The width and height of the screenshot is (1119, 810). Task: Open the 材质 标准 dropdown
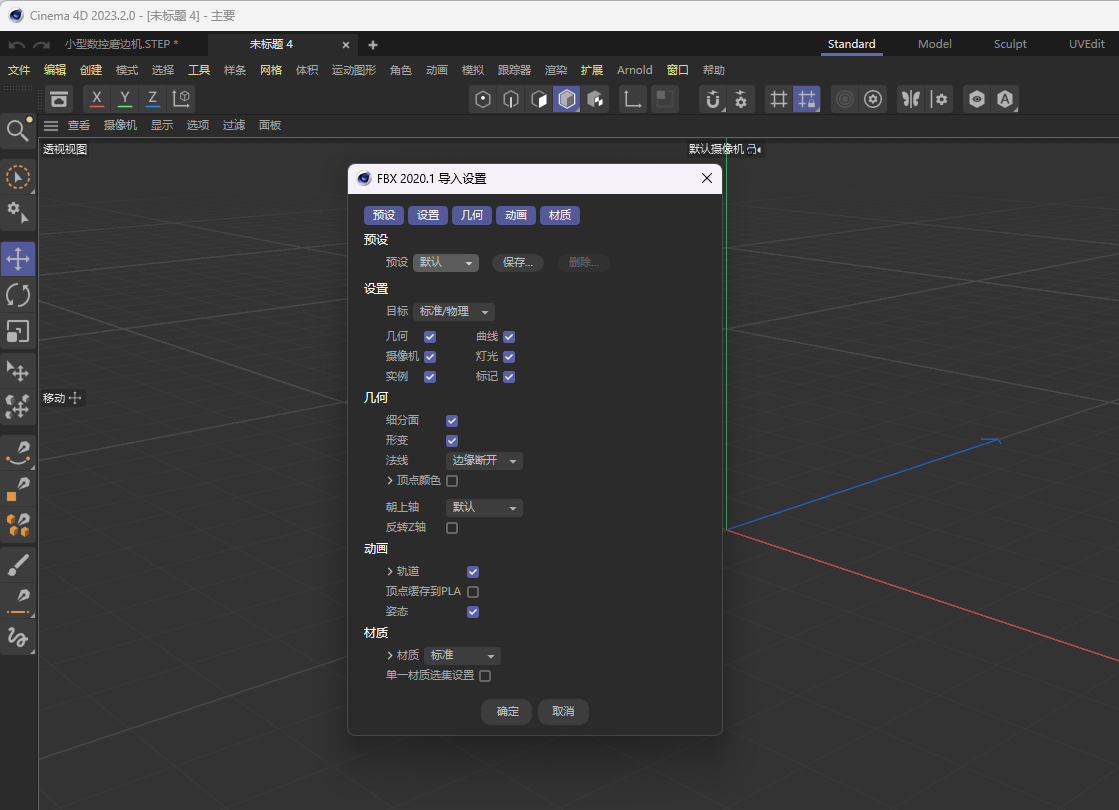[x=462, y=656]
